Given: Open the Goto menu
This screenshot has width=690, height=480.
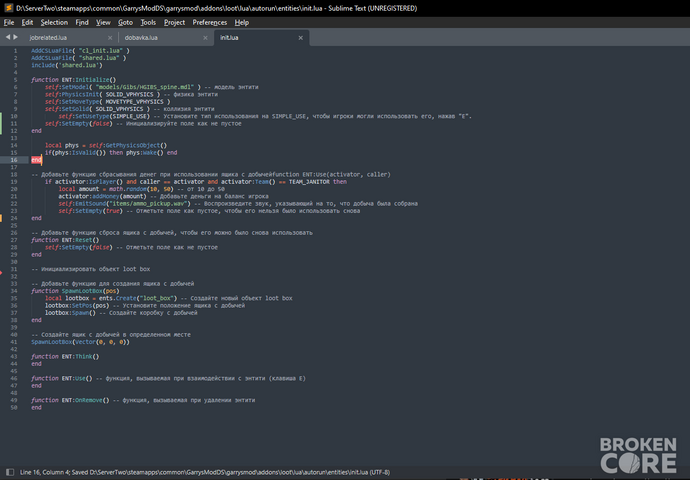Looking at the screenshot, I should click(x=125, y=22).
